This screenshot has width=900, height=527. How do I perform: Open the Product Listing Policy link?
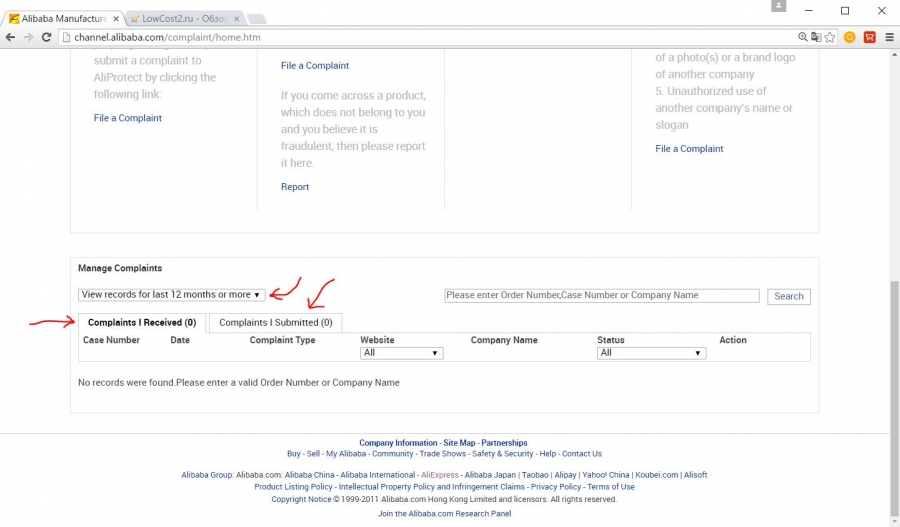tap(293, 487)
